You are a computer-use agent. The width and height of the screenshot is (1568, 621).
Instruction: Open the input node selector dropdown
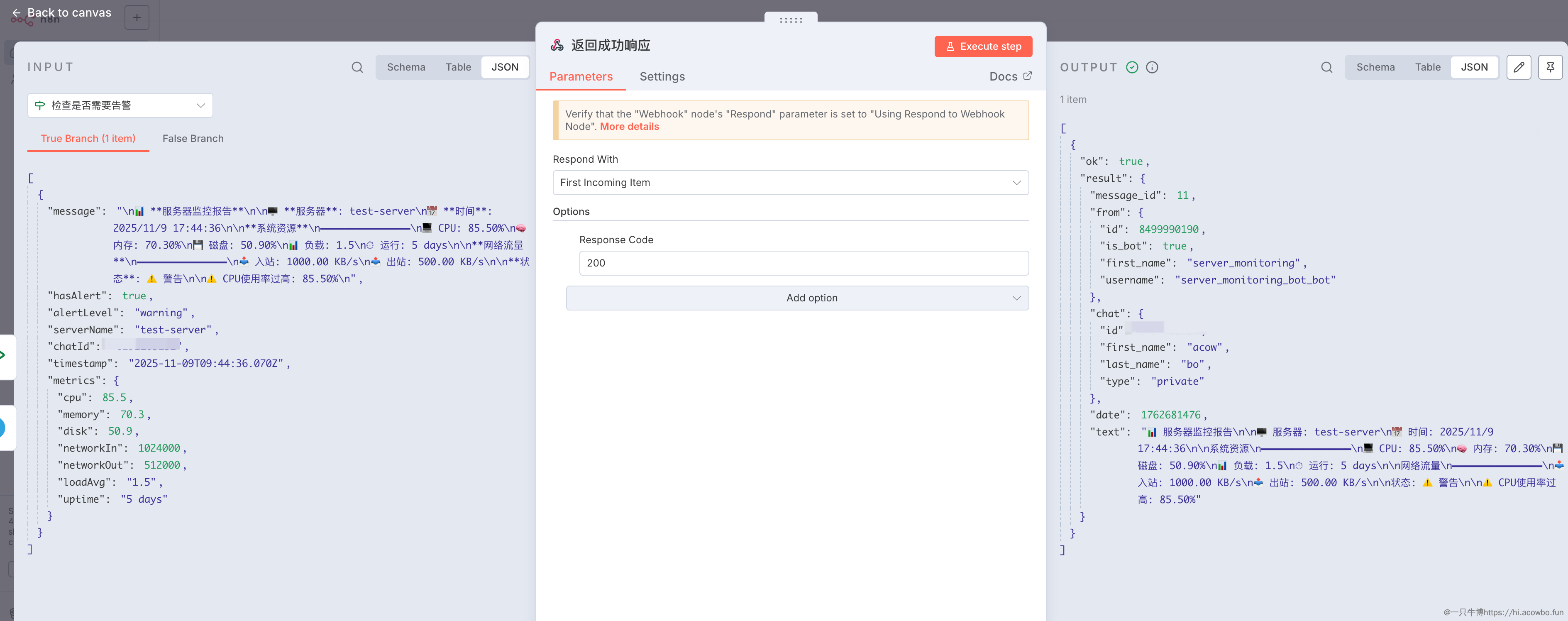coord(120,105)
